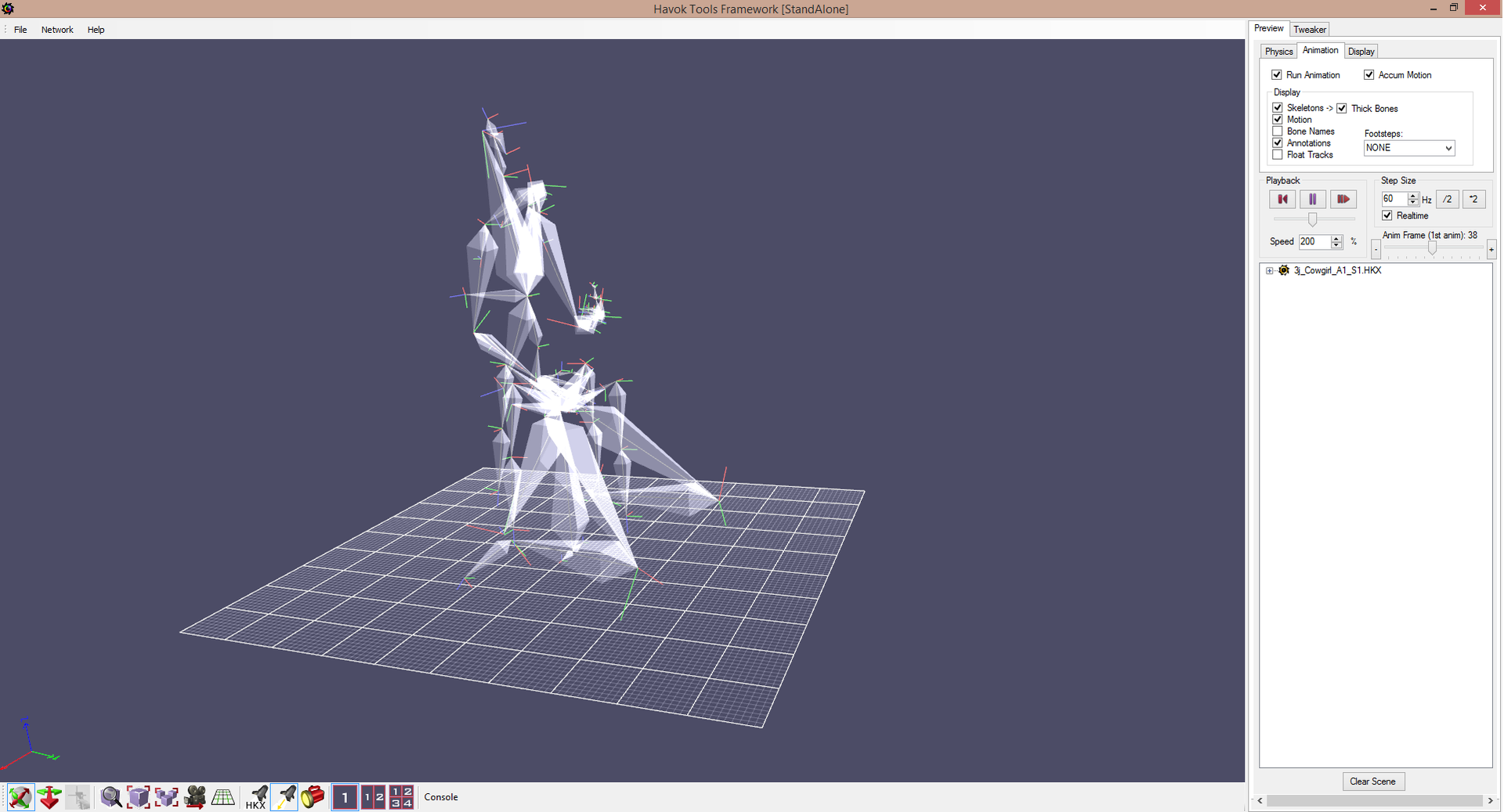Uncheck Run Animation checkbox

point(1277,75)
